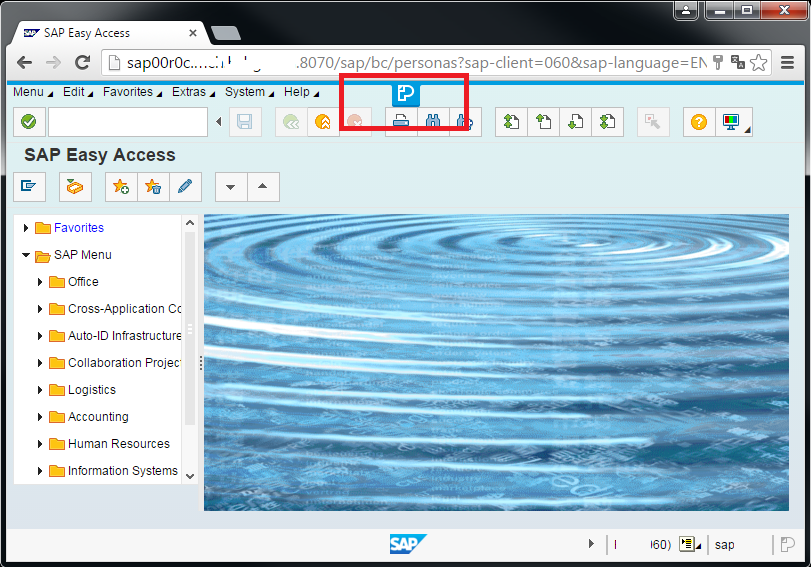This screenshot has width=811, height=567.
Task: Click the Save floppy disk icon
Action: coord(245,122)
